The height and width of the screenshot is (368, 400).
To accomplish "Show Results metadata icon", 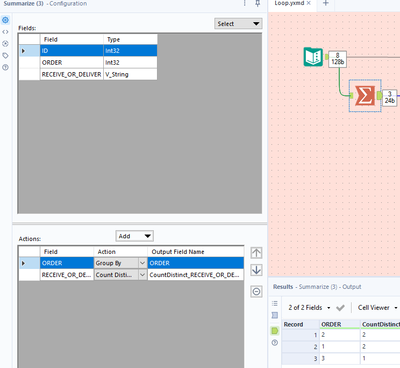I will pos(275,315).
